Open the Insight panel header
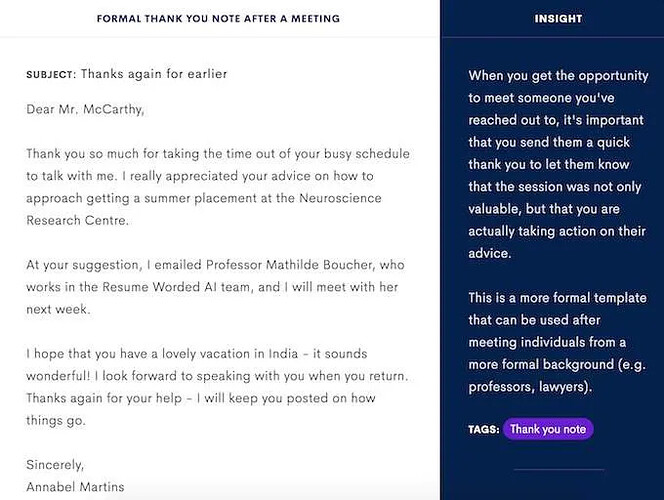This screenshot has height=500, width=664. coord(558,19)
